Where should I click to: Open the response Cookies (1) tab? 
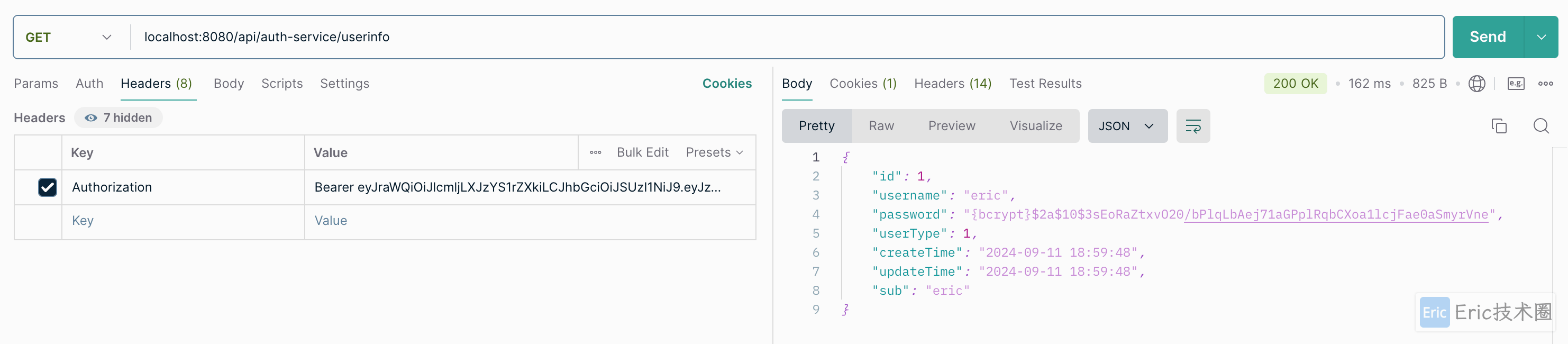(862, 84)
